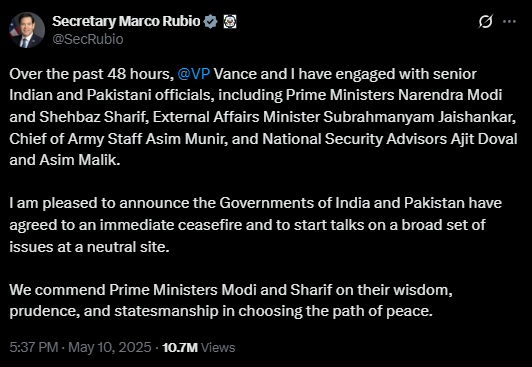Click the words 'Narendra Modi' in tweet
Image resolution: width=532 pixels, height=367 pixels.
click(450, 95)
